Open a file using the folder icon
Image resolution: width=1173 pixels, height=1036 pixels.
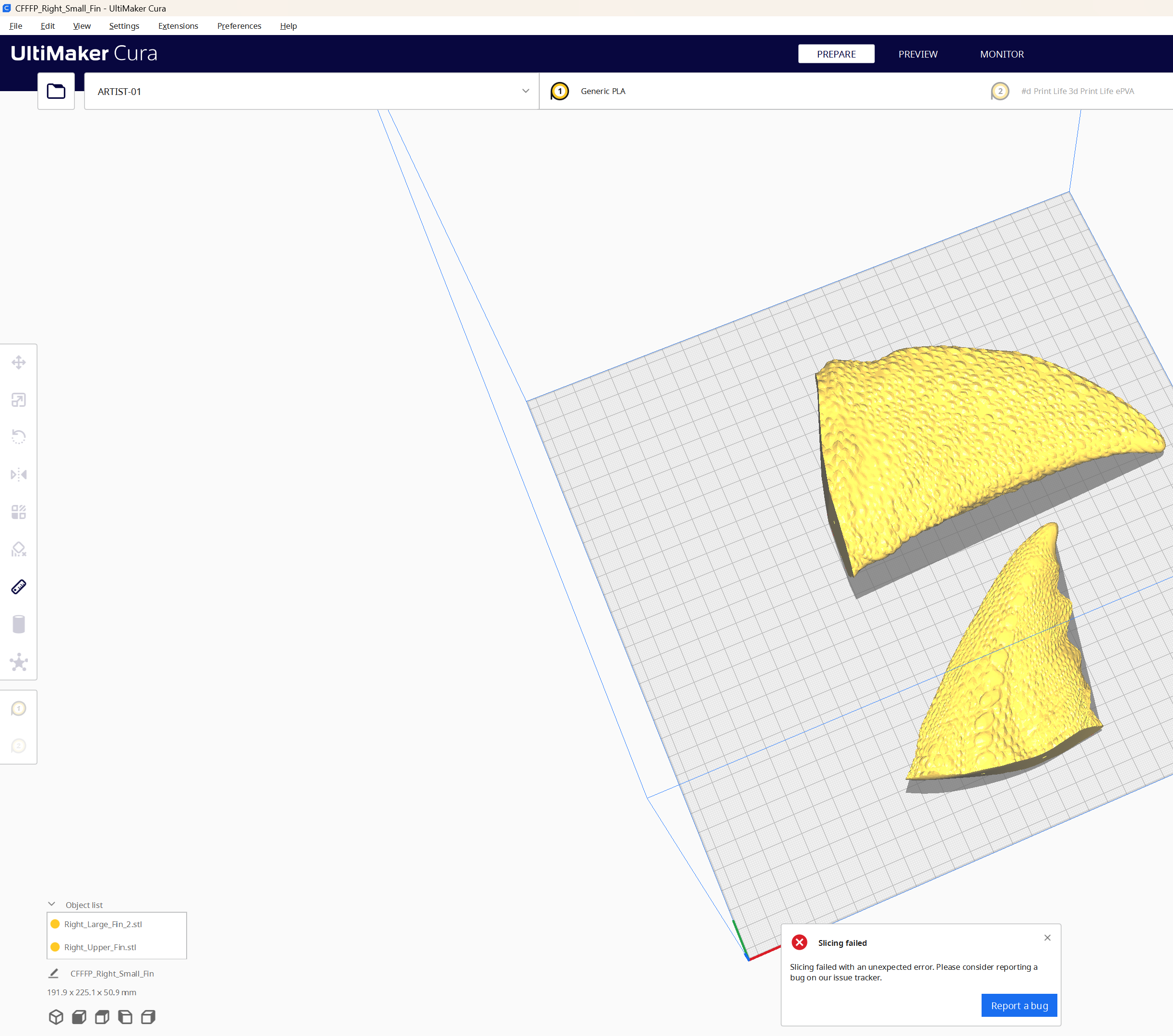click(x=56, y=91)
